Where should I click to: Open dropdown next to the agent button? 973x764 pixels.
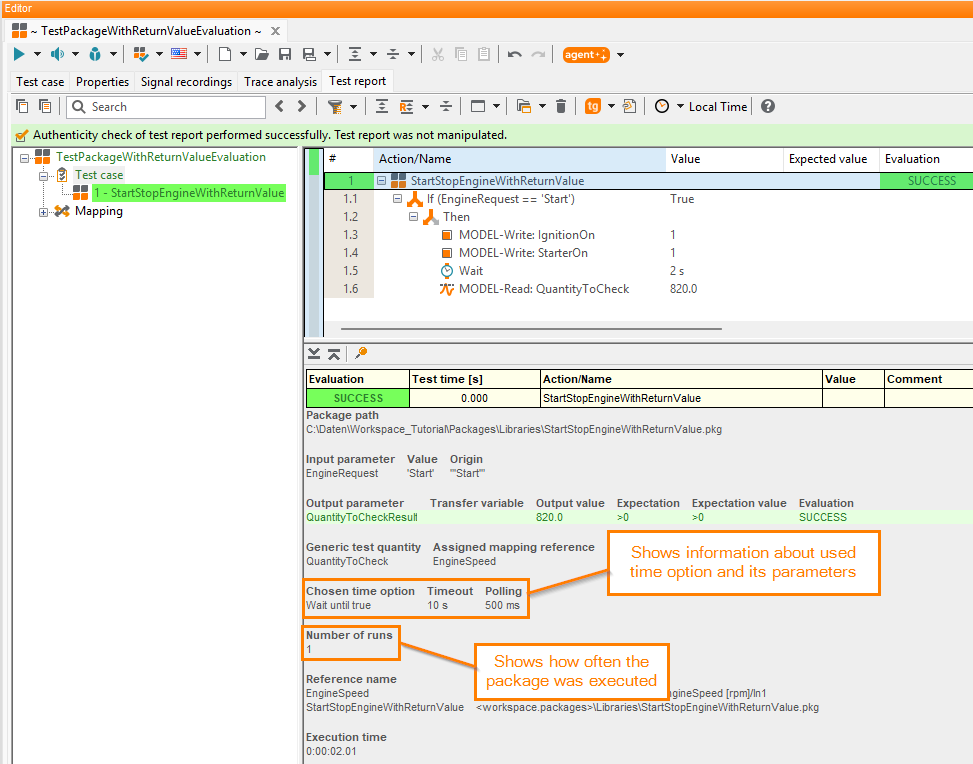coord(620,55)
